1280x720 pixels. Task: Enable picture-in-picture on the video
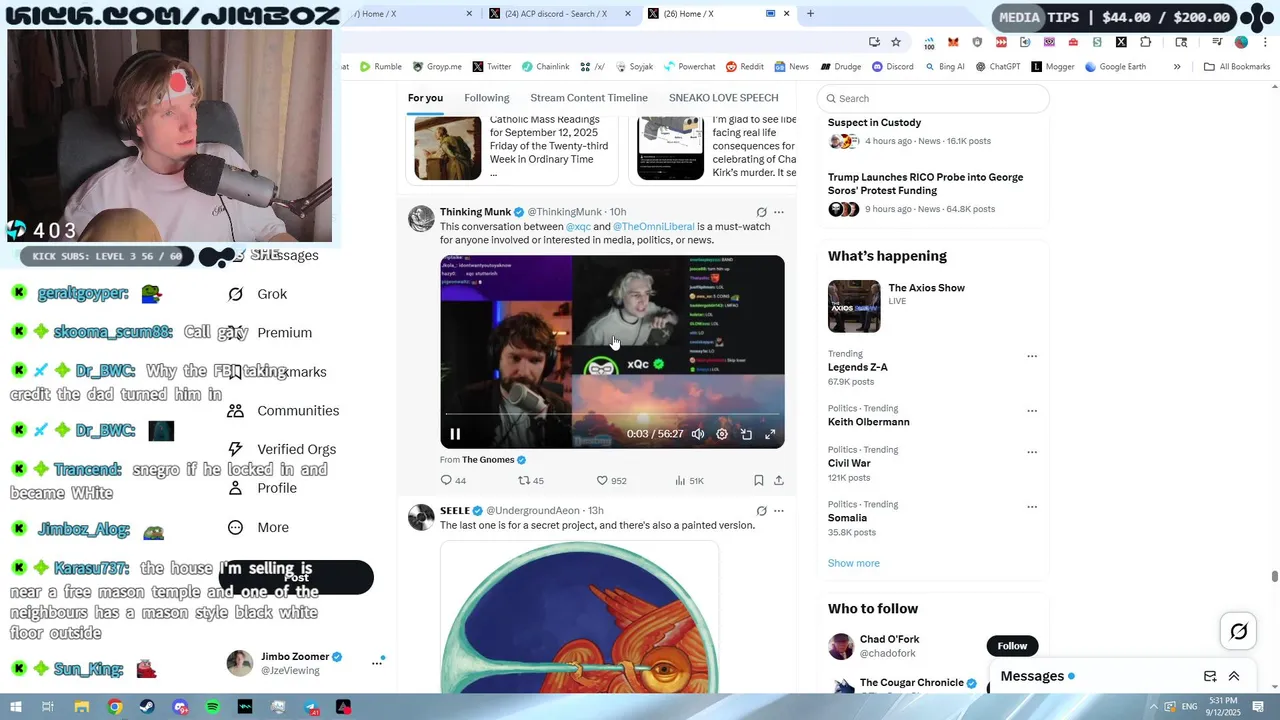(x=746, y=434)
